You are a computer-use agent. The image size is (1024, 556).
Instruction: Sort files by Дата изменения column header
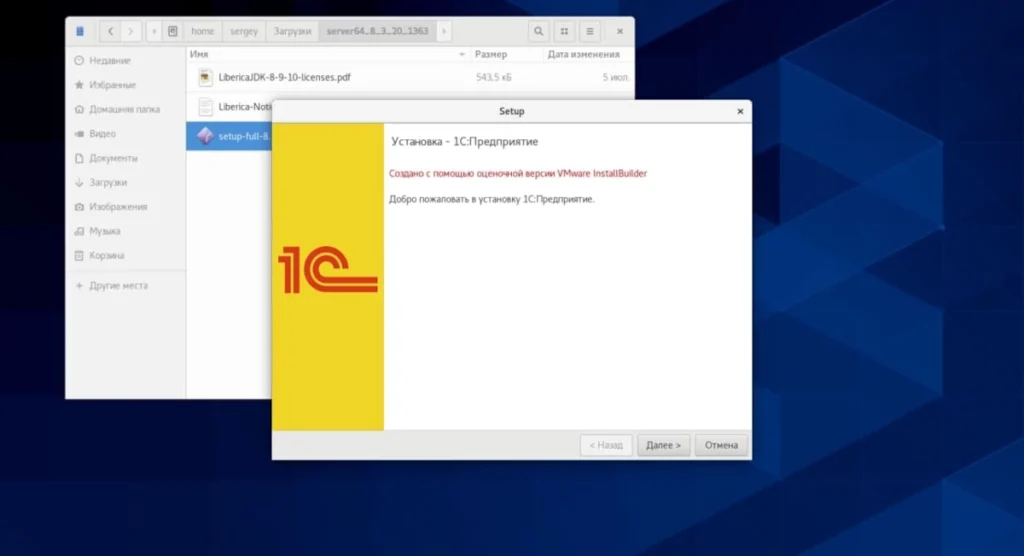[588, 54]
